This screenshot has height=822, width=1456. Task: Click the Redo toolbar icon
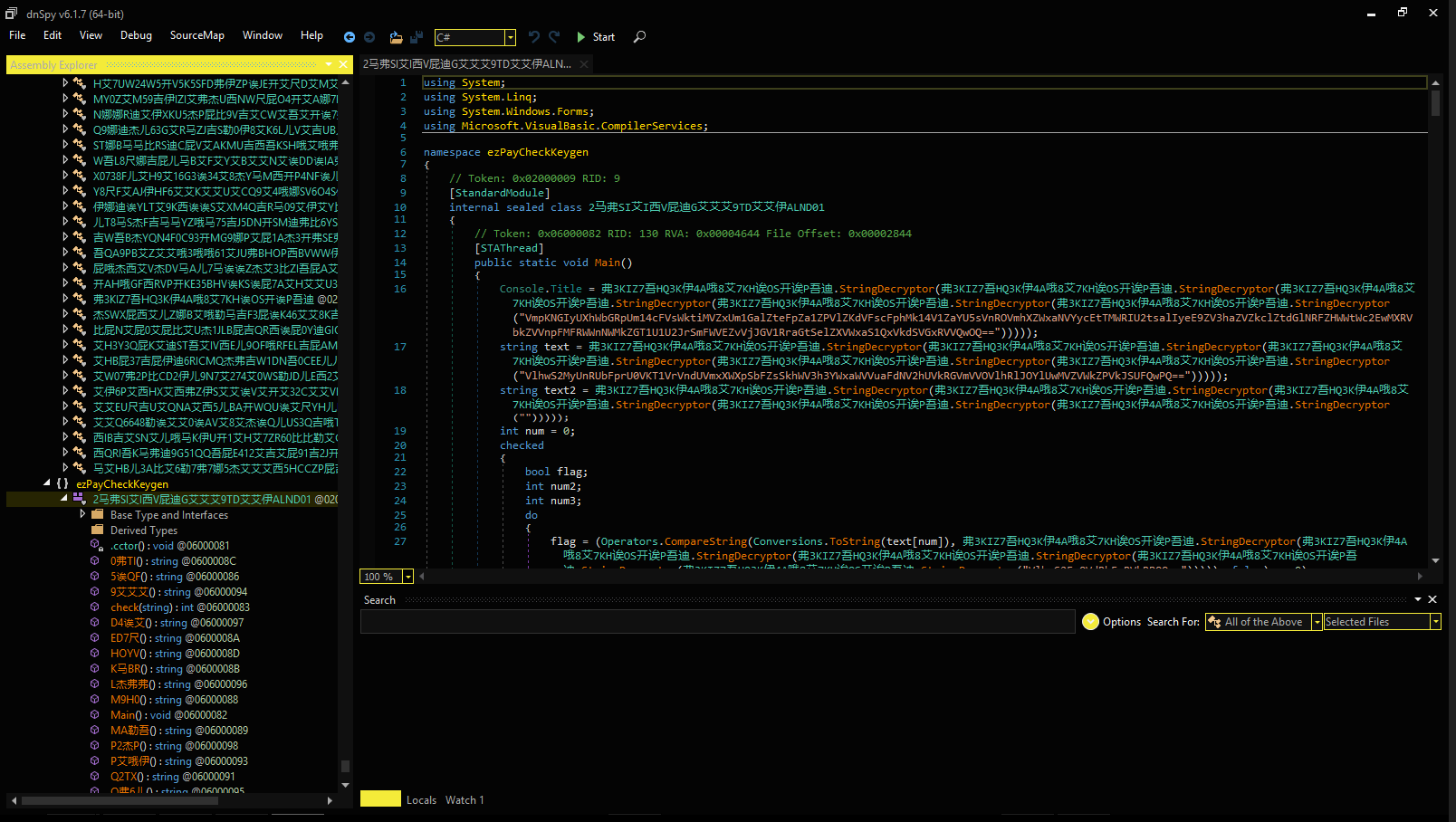554,37
